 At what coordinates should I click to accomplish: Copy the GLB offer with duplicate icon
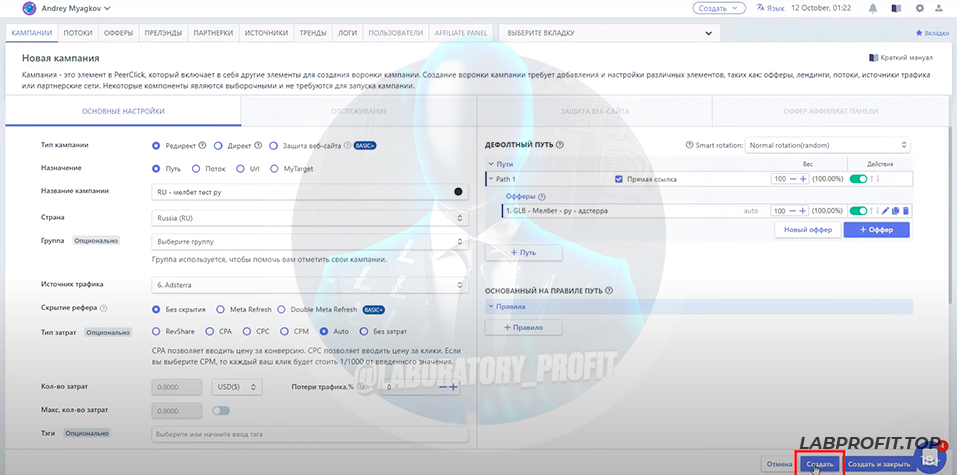tap(895, 211)
